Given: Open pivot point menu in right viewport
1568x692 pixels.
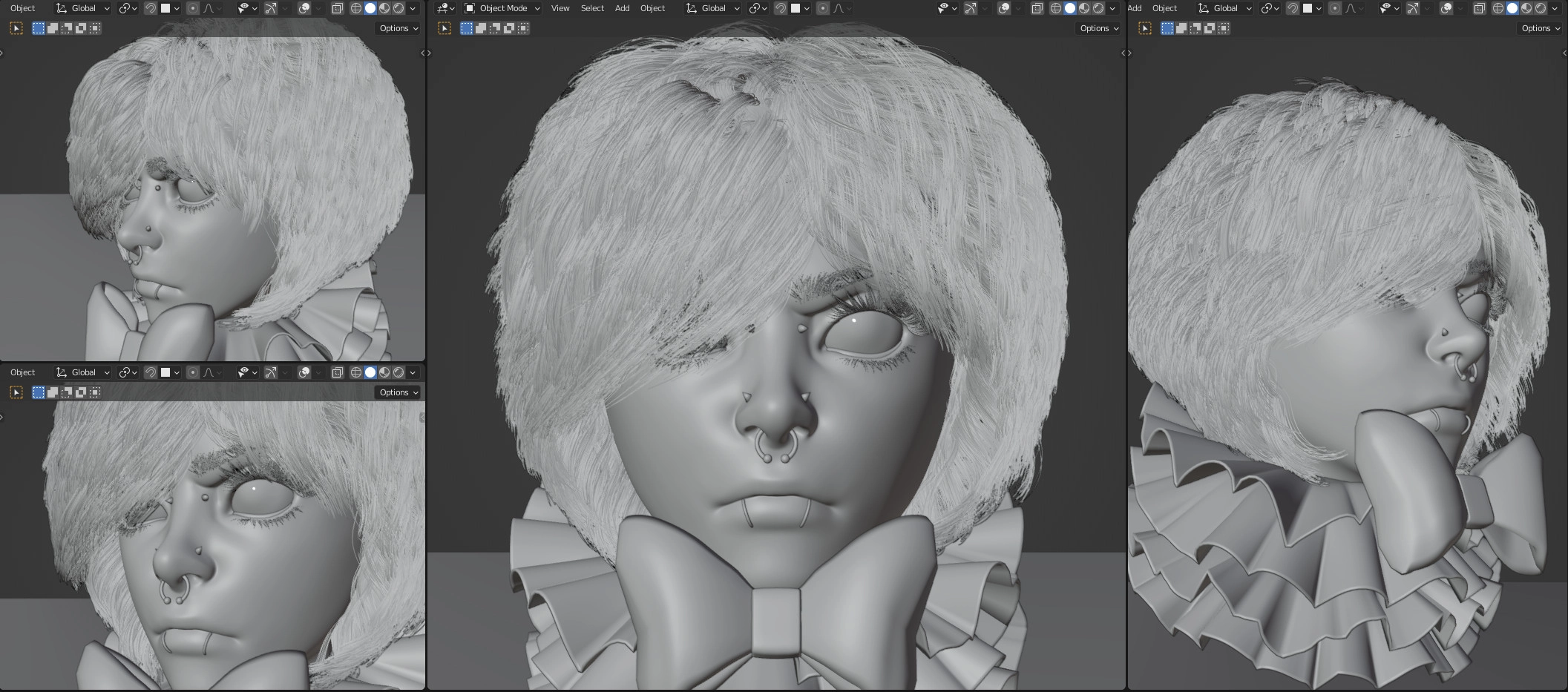Looking at the screenshot, I should click(1270, 8).
